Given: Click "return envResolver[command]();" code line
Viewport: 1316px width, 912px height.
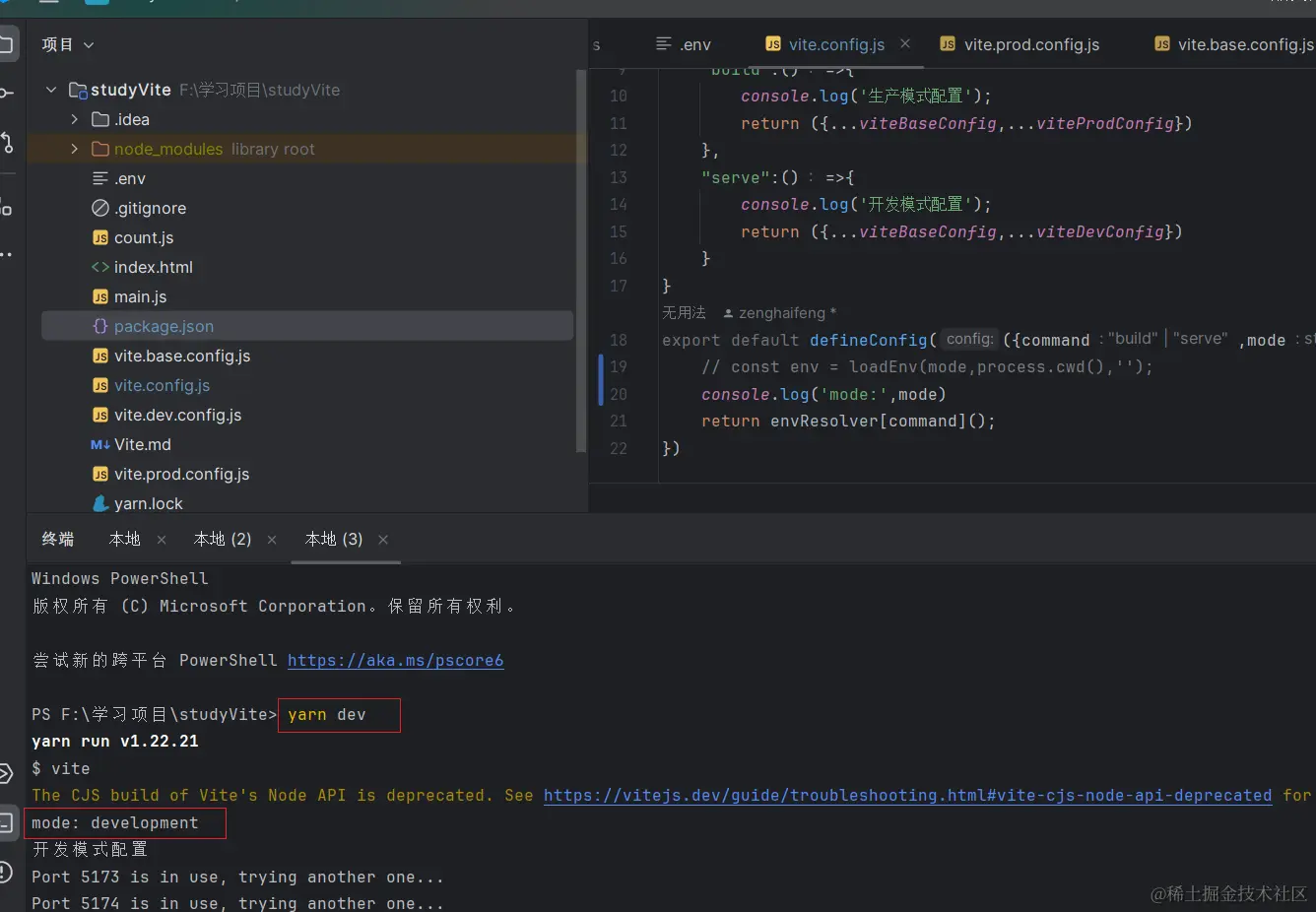Looking at the screenshot, I should pos(848,421).
